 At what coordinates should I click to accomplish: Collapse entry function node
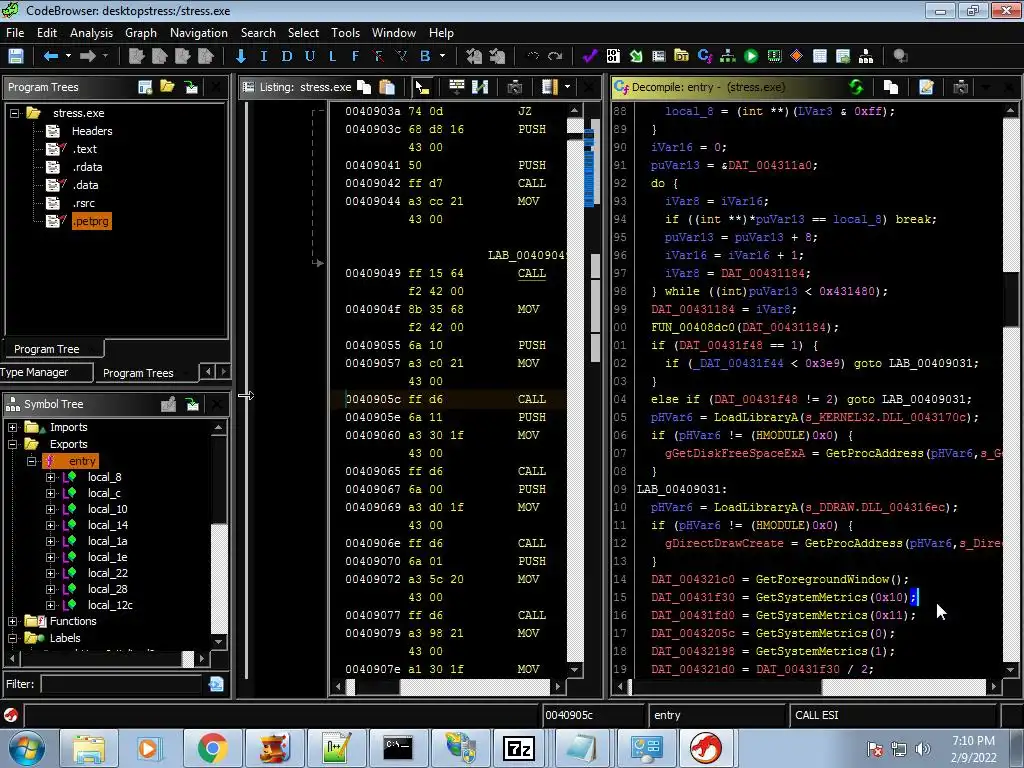[x=31, y=461]
